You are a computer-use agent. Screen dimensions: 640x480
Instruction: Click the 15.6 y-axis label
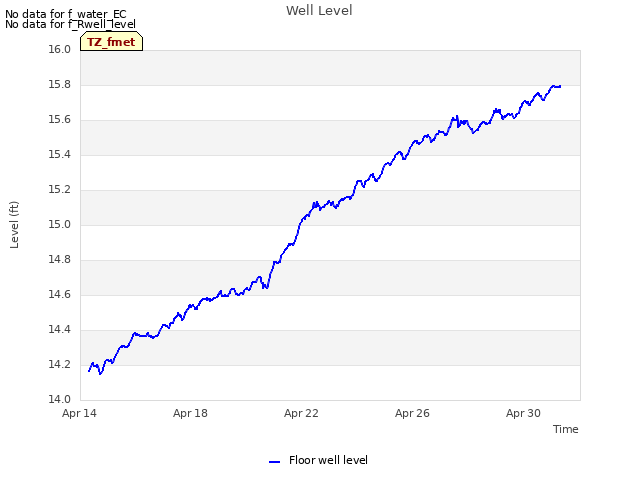click(x=60, y=120)
